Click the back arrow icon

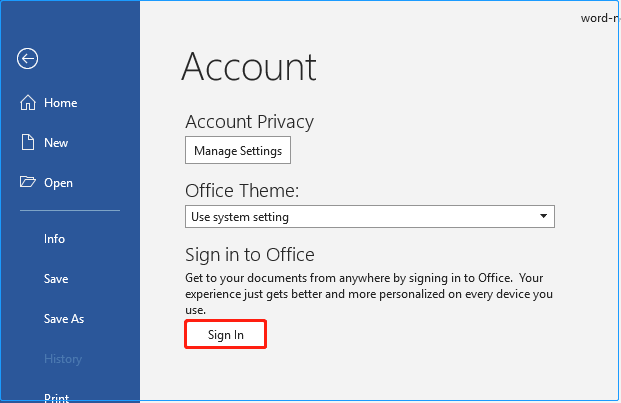click(x=27, y=59)
